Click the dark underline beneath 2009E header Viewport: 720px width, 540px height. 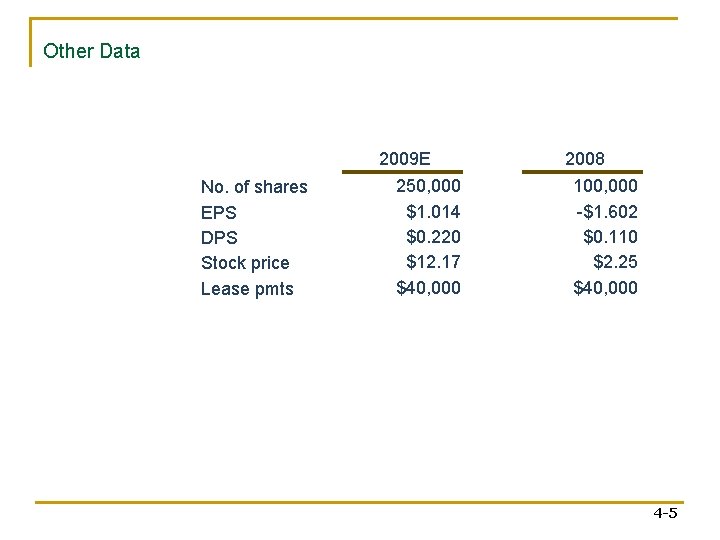[403, 171]
